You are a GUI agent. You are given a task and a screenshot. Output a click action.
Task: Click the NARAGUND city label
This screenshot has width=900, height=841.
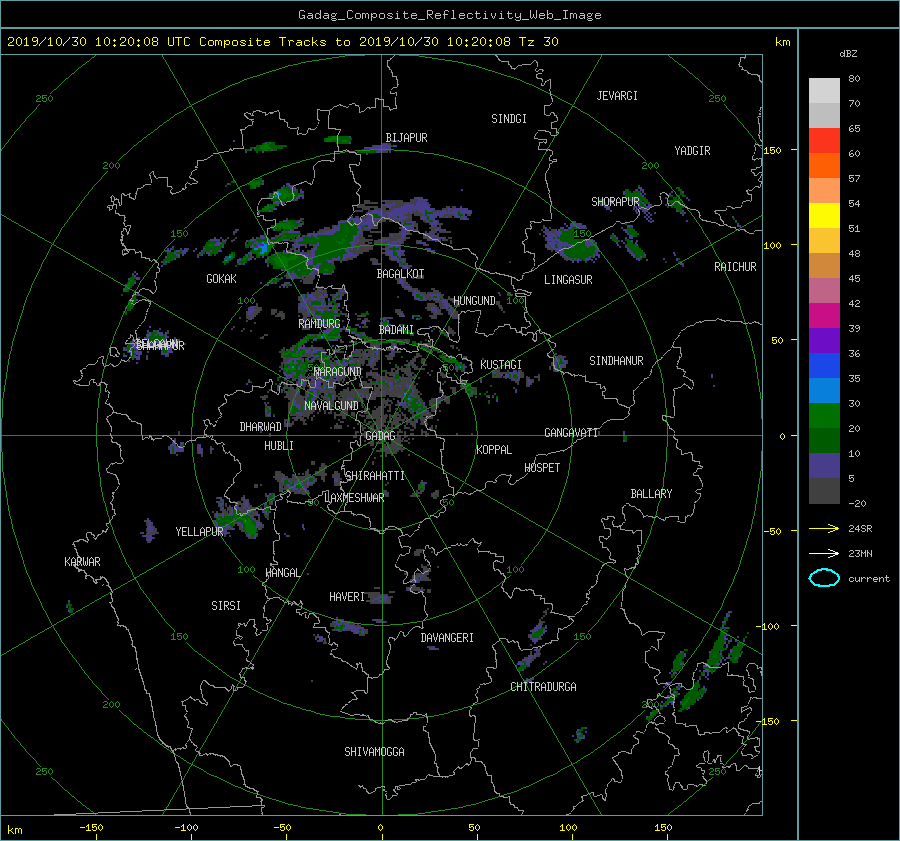[x=338, y=372]
